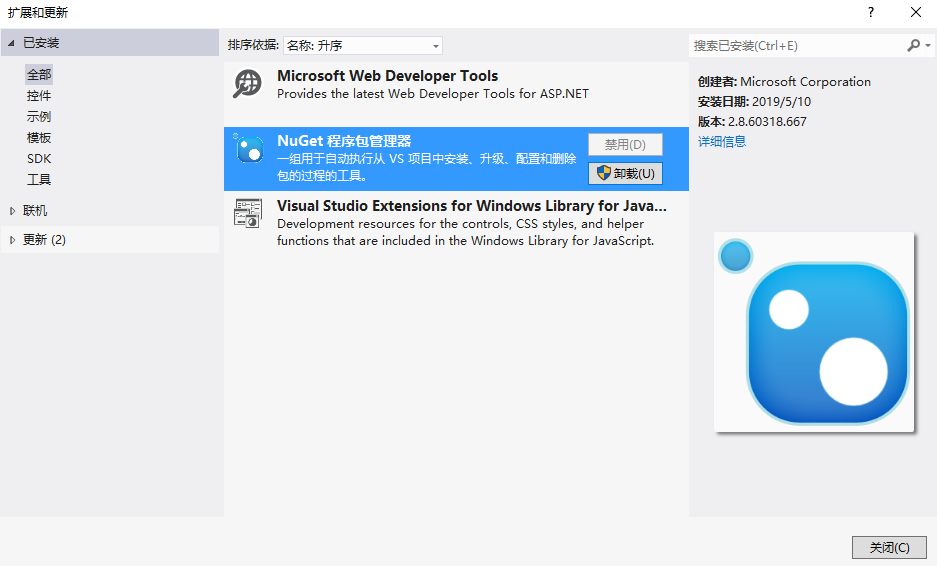Close the 扩展和更新 dialog window
The height and width of the screenshot is (566, 937).
pos(915,12)
